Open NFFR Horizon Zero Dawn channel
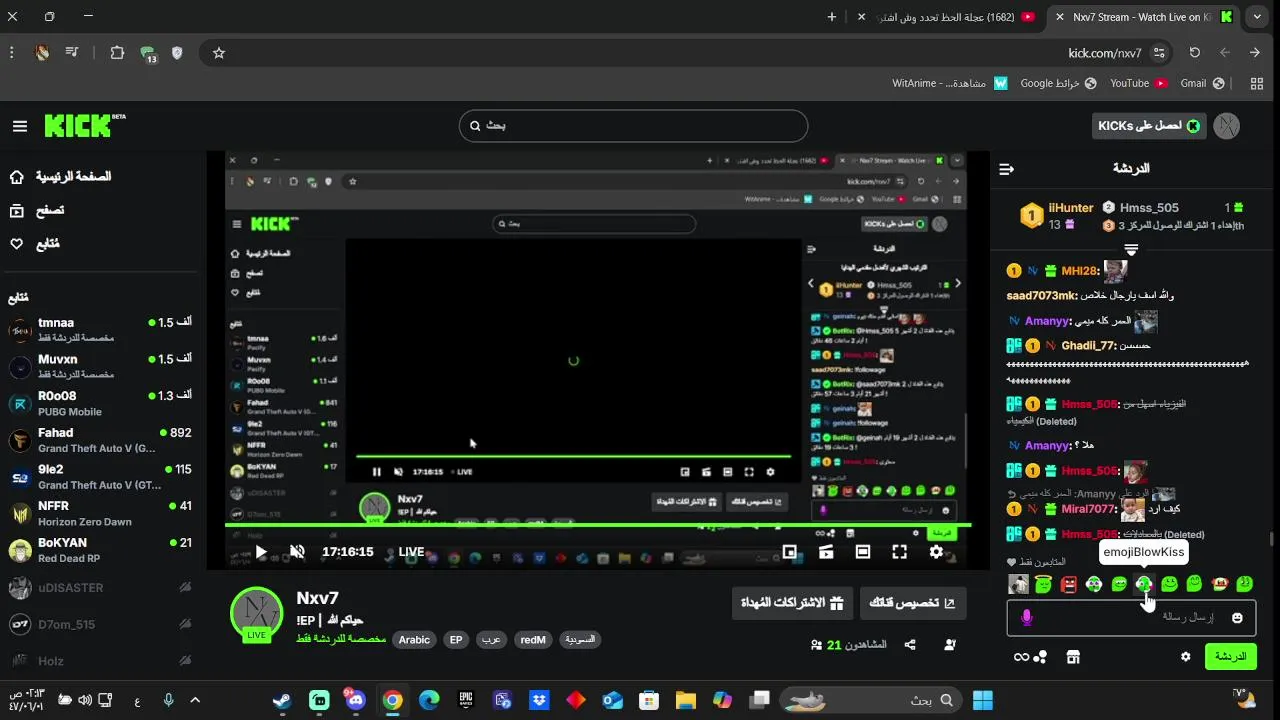 [100, 513]
